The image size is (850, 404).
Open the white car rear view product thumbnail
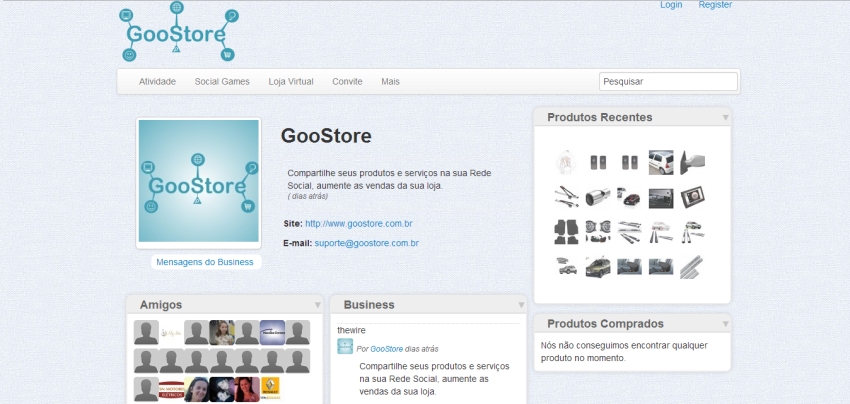pos(661,163)
